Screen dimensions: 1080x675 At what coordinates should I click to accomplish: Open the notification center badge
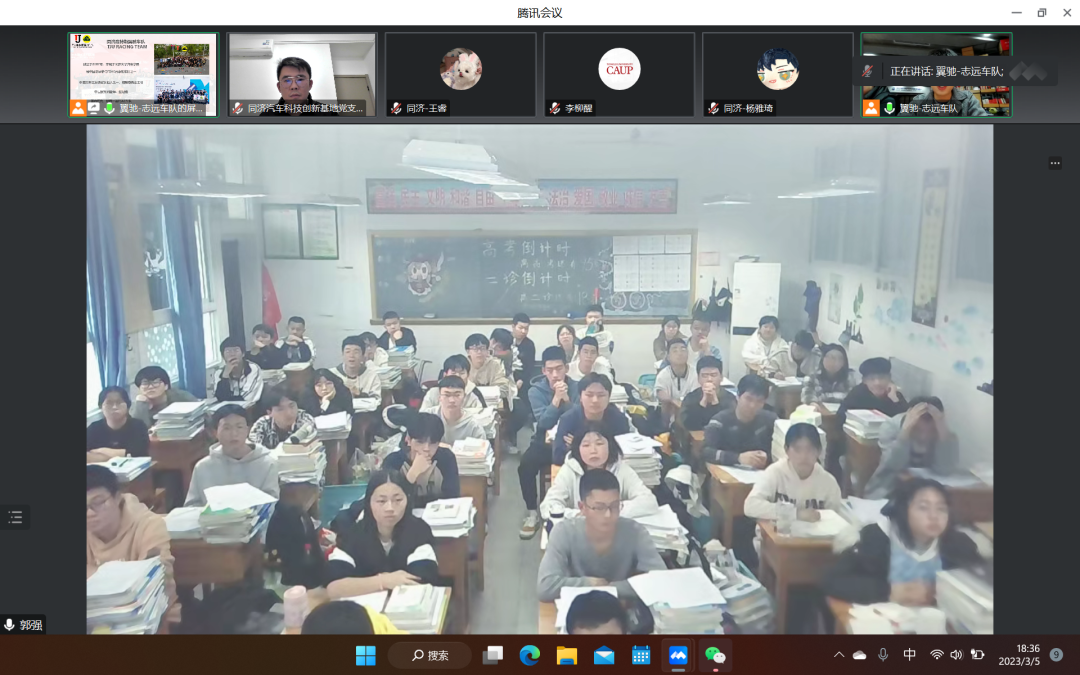point(1056,654)
